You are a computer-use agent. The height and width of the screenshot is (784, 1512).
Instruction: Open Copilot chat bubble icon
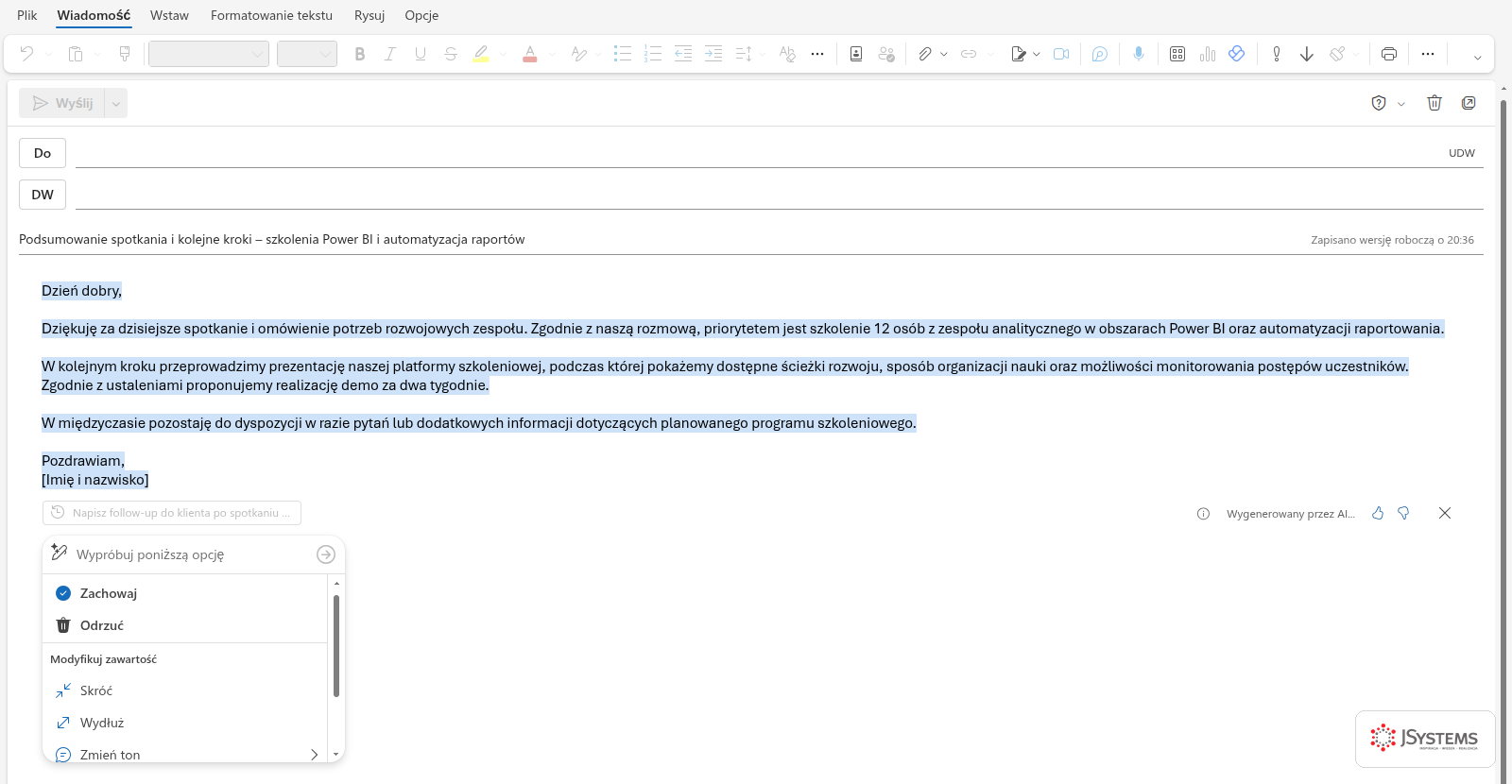tap(1100, 54)
